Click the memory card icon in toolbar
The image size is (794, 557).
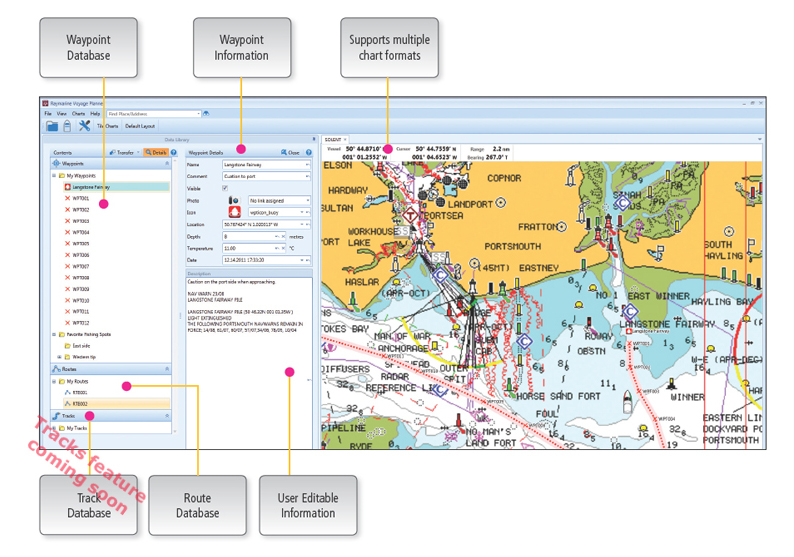click(67, 126)
